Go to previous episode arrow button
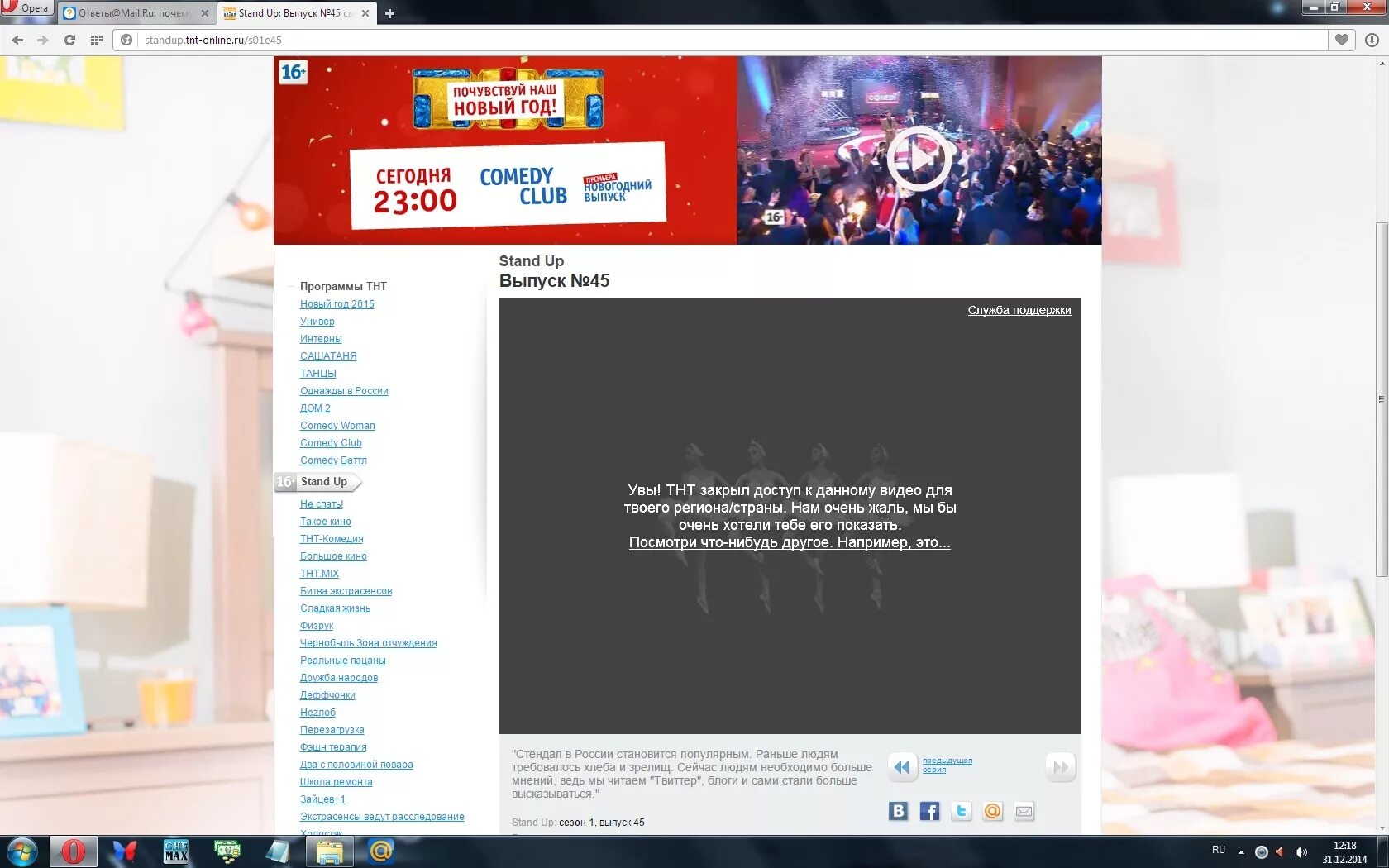This screenshot has height=868, width=1389. (902, 767)
